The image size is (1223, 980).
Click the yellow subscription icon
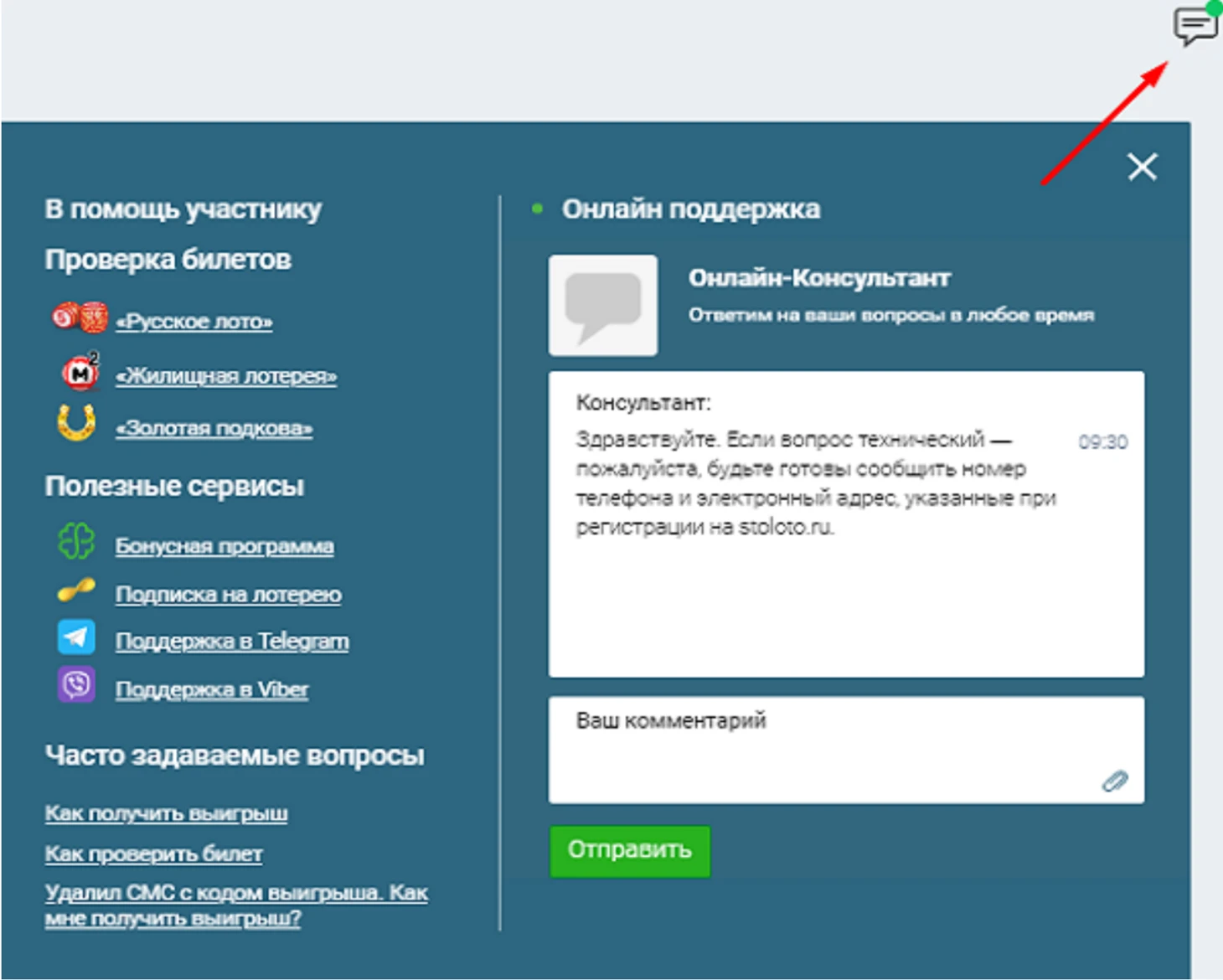[76, 591]
